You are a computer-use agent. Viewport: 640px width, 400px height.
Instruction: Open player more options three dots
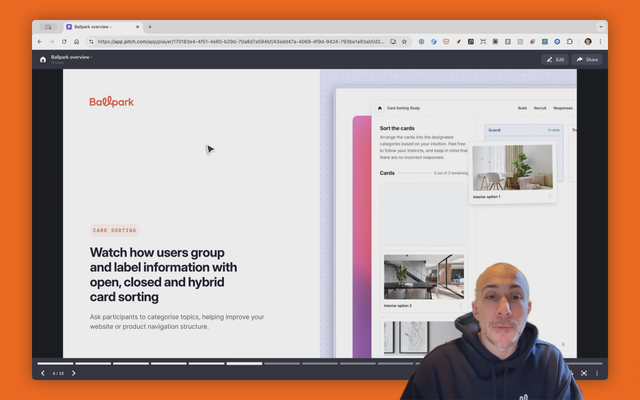coord(597,373)
